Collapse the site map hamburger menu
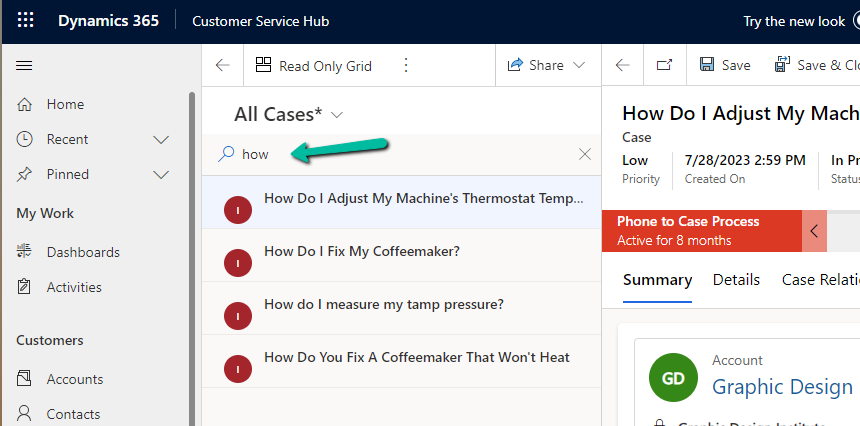860x426 pixels. pos(25,66)
